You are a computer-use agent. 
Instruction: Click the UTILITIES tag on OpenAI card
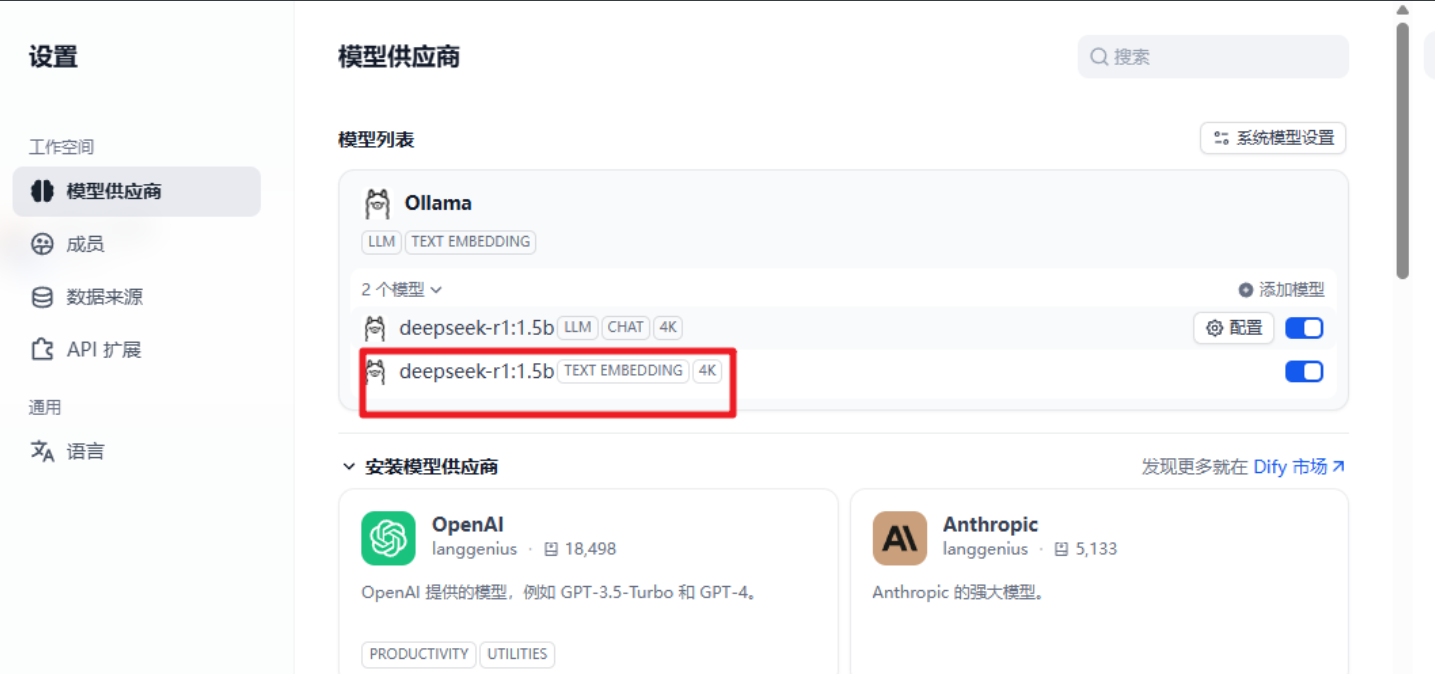pyautogui.click(x=517, y=654)
